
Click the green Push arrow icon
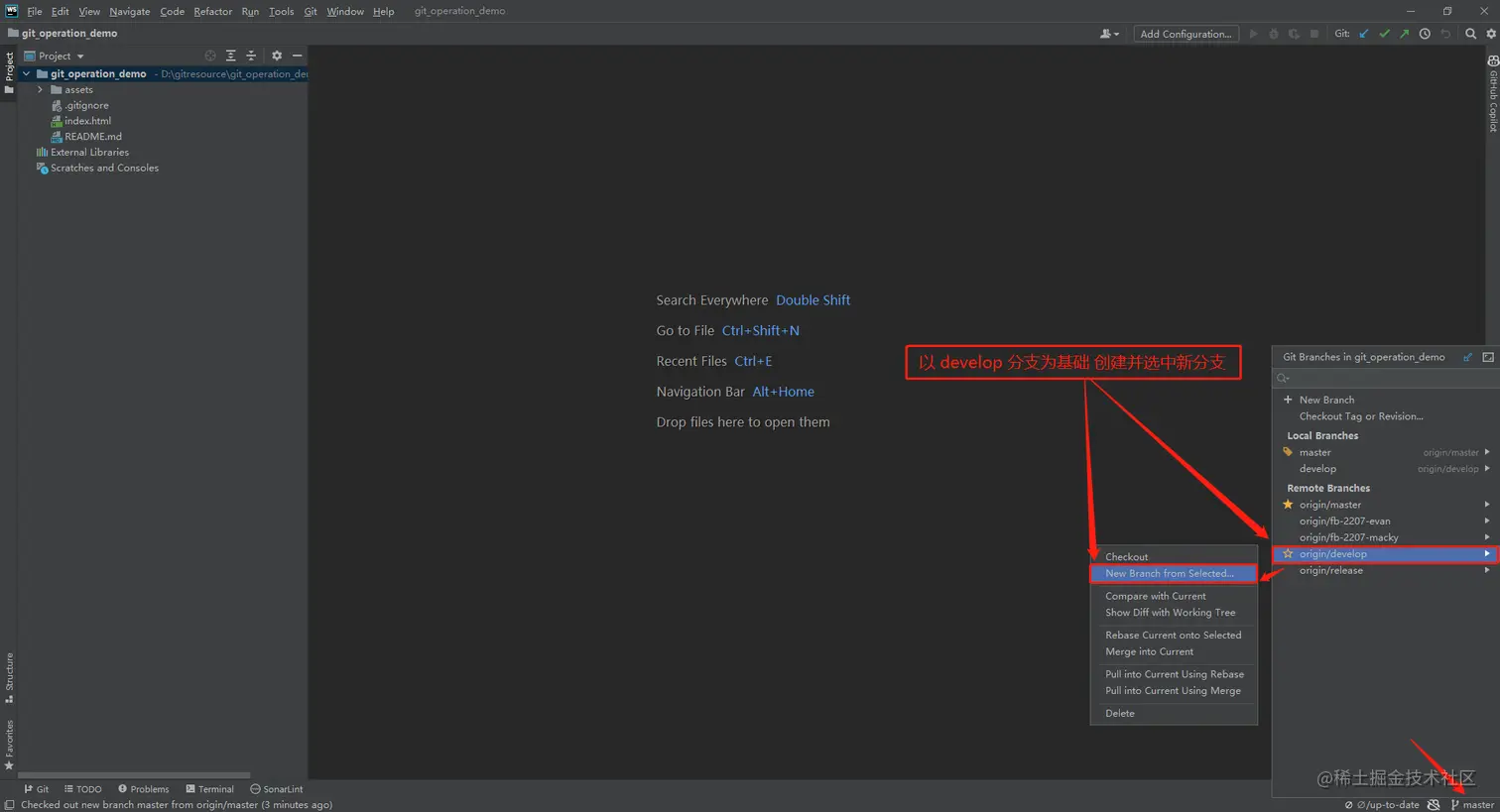1404,34
